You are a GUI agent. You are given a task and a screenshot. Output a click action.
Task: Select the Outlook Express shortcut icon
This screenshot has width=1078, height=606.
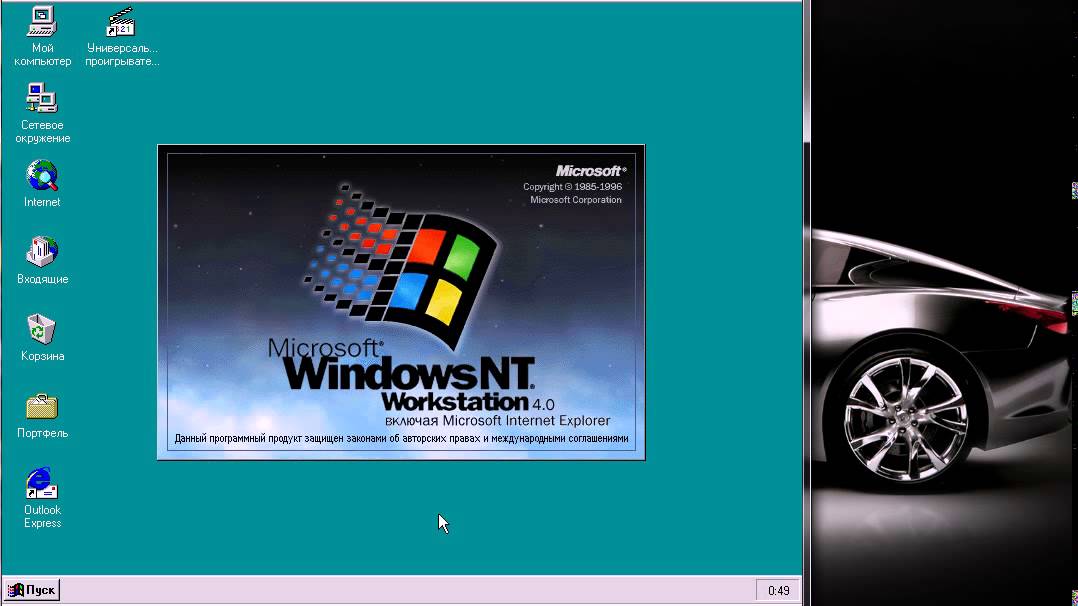42,483
